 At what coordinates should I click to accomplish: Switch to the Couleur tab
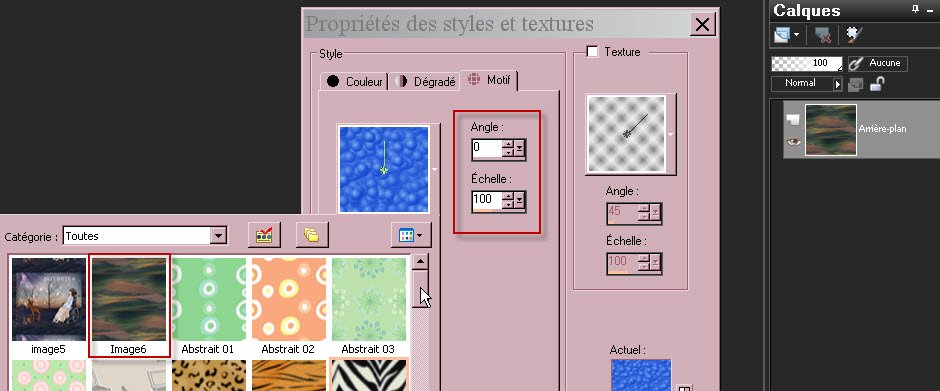355,82
